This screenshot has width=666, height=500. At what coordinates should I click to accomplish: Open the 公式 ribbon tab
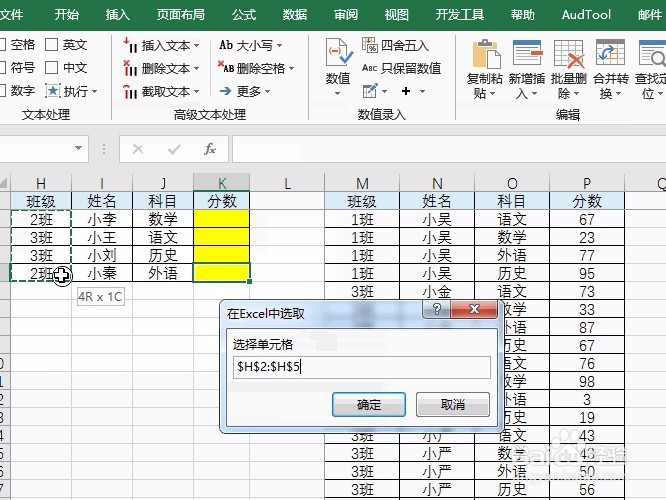tap(244, 14)
